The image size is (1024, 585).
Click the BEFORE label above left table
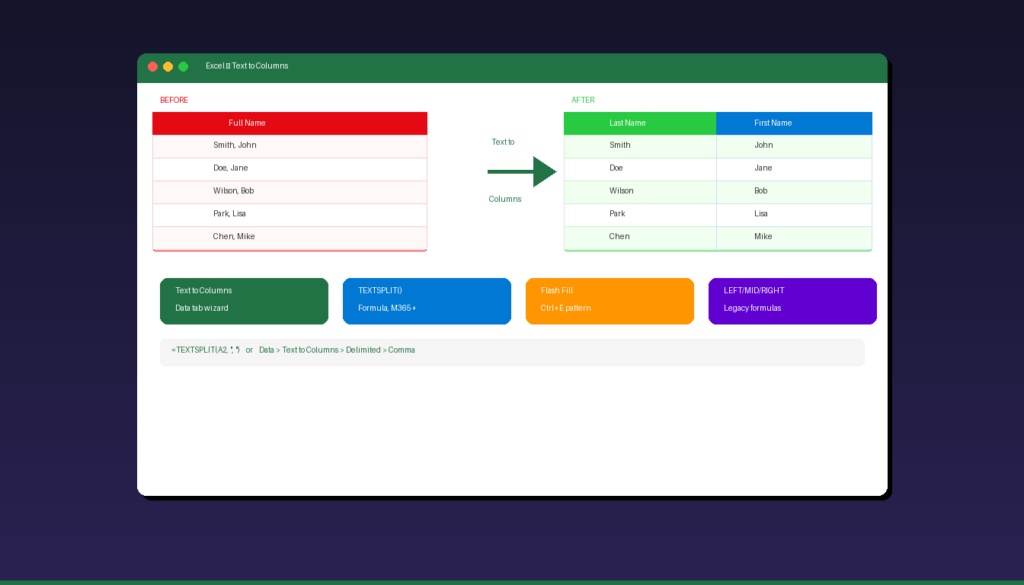[174, 100]
